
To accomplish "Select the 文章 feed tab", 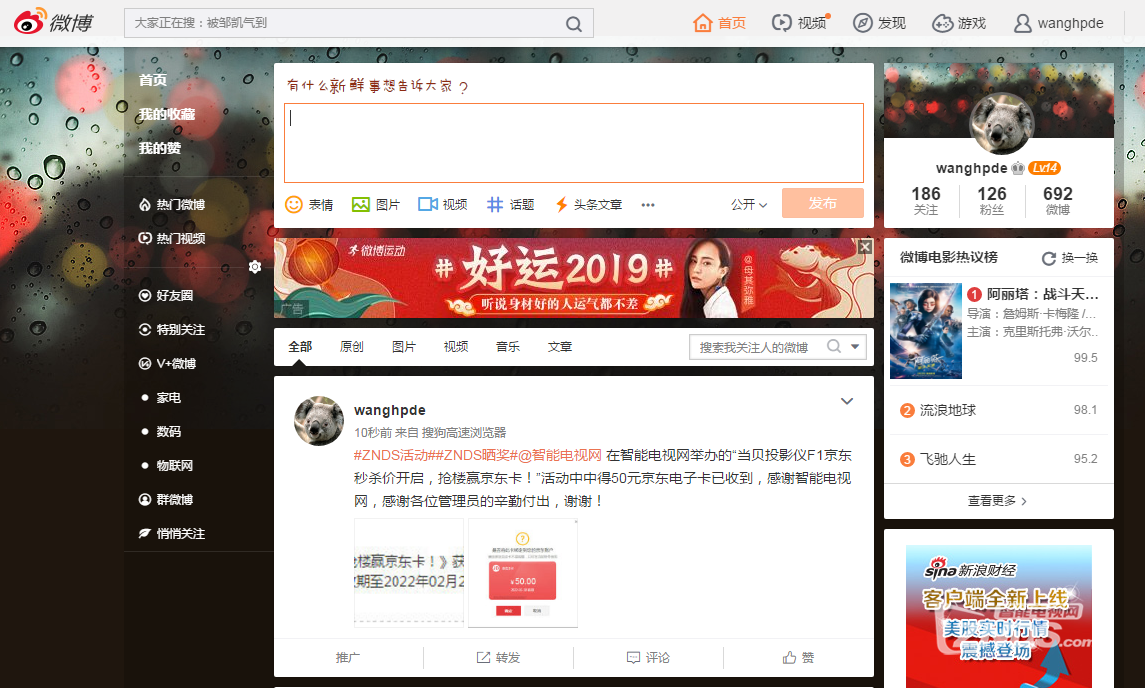I will pyautogui.click(x=560, y=347).
